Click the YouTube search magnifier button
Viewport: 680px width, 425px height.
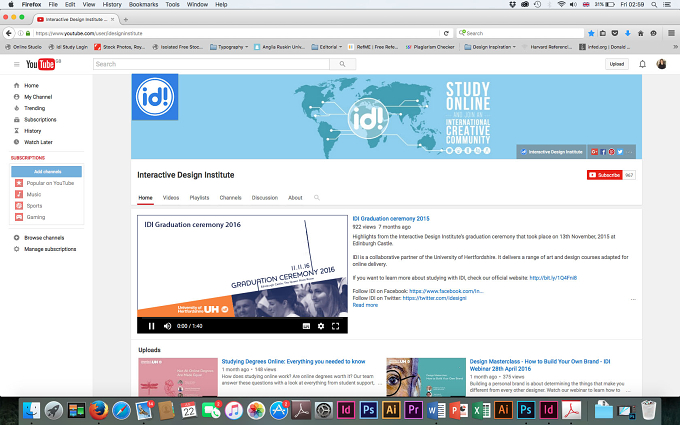tap(343, 64)
